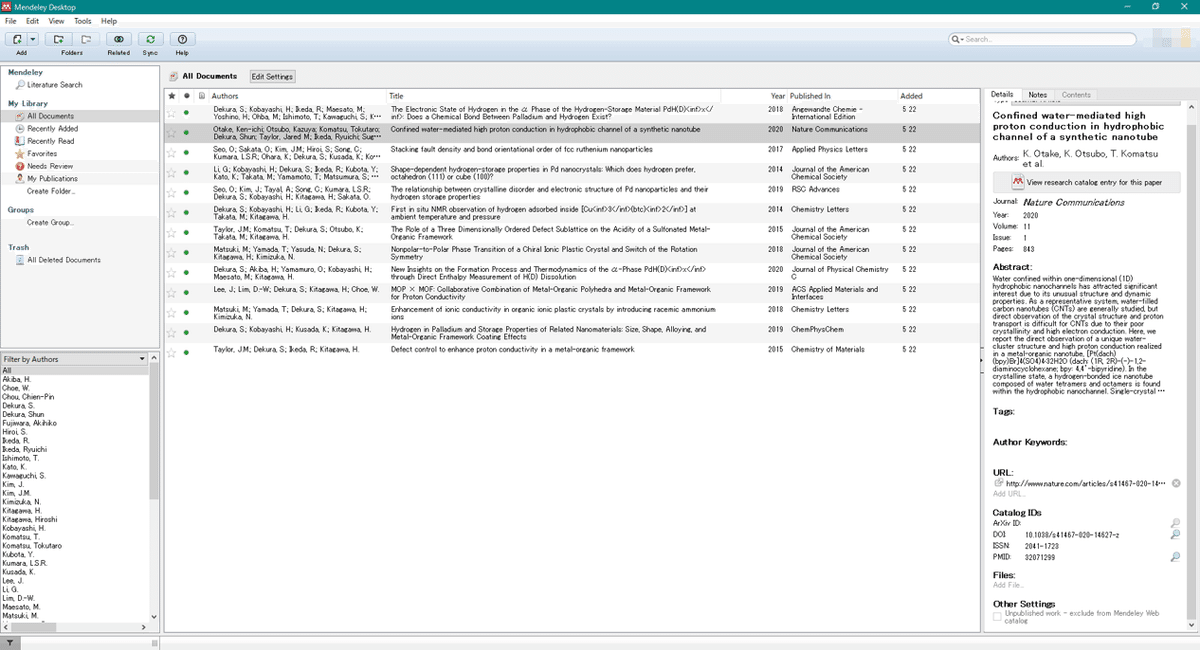Sync the library using Sync icon
This screenshot has width=1200, height=650.
150,39
